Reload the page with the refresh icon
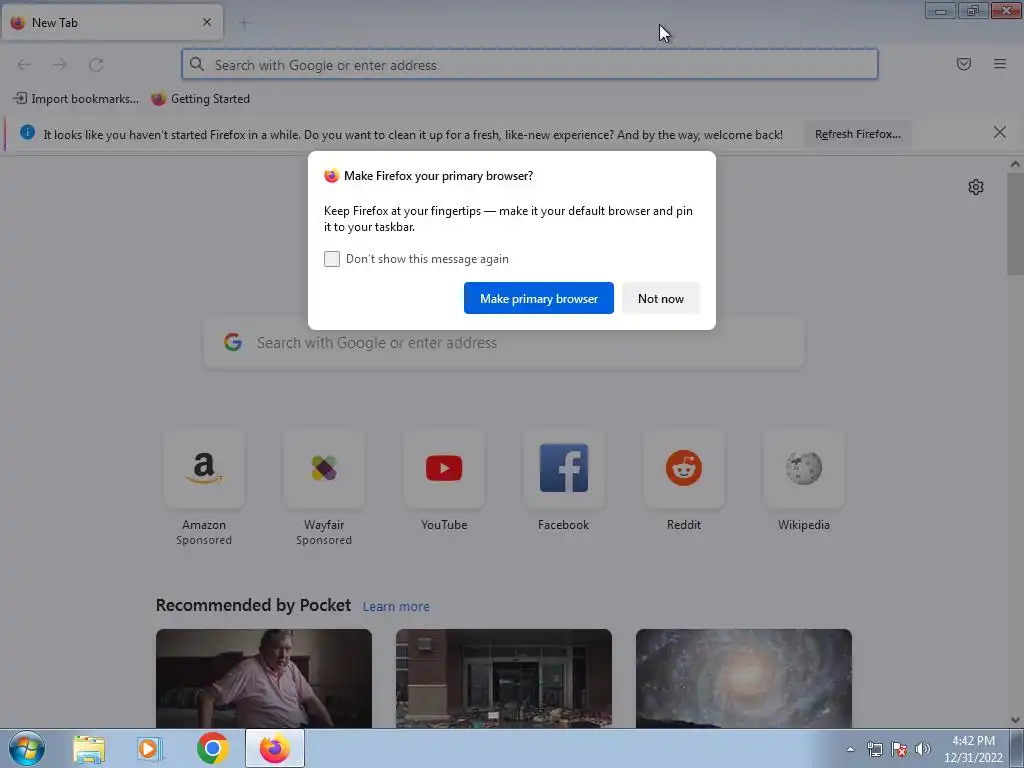Image resolution: width=1024 pixels, height=768 pixels. point(96,65)
